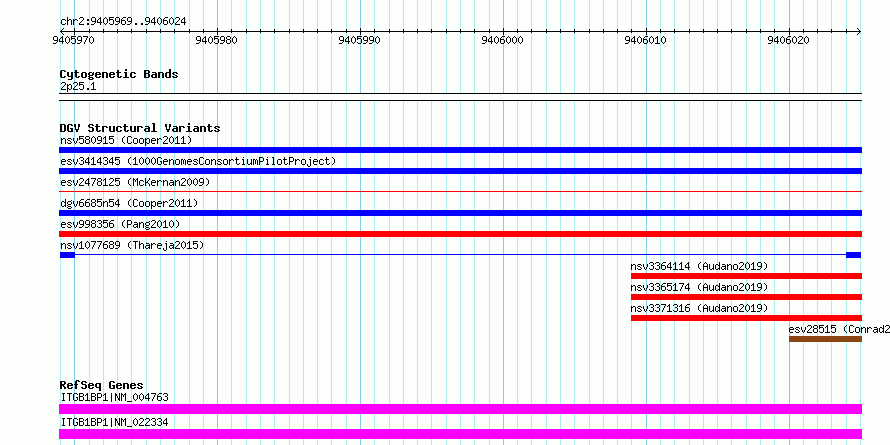
Task: Click the 9406020 ruler position
Action: point(788,40)
